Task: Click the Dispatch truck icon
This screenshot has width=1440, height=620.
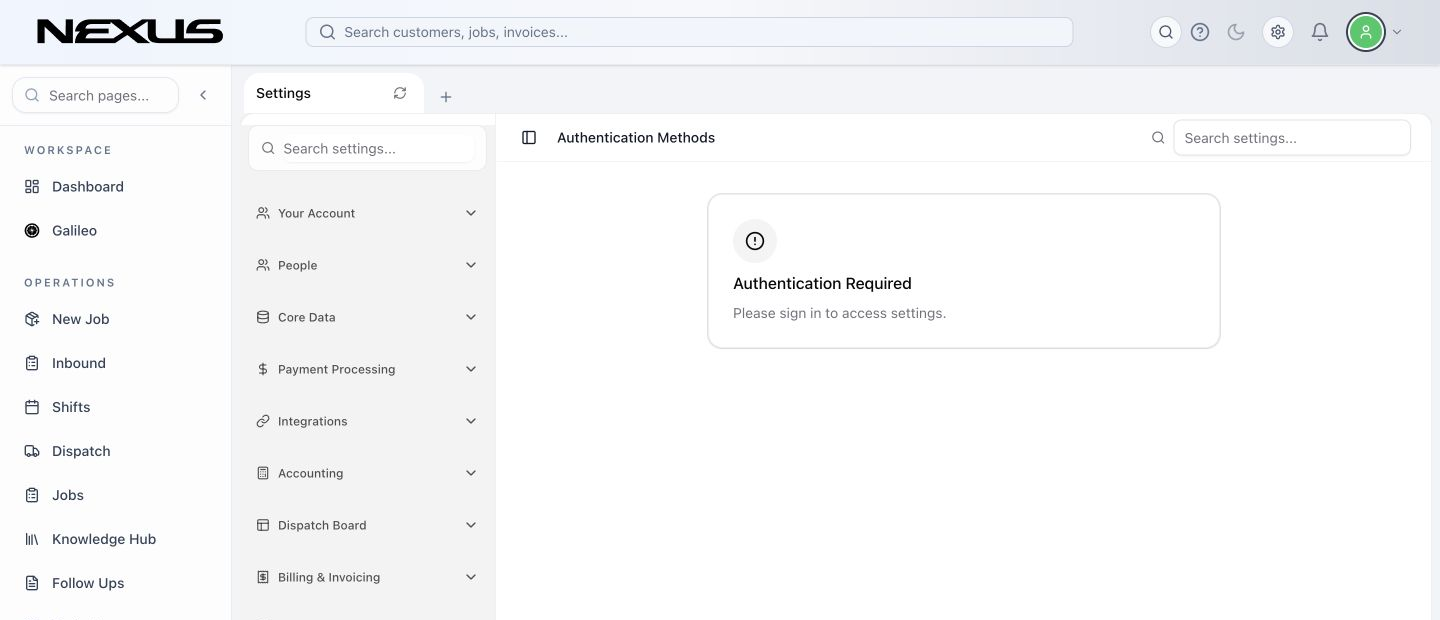Action: 32,451
